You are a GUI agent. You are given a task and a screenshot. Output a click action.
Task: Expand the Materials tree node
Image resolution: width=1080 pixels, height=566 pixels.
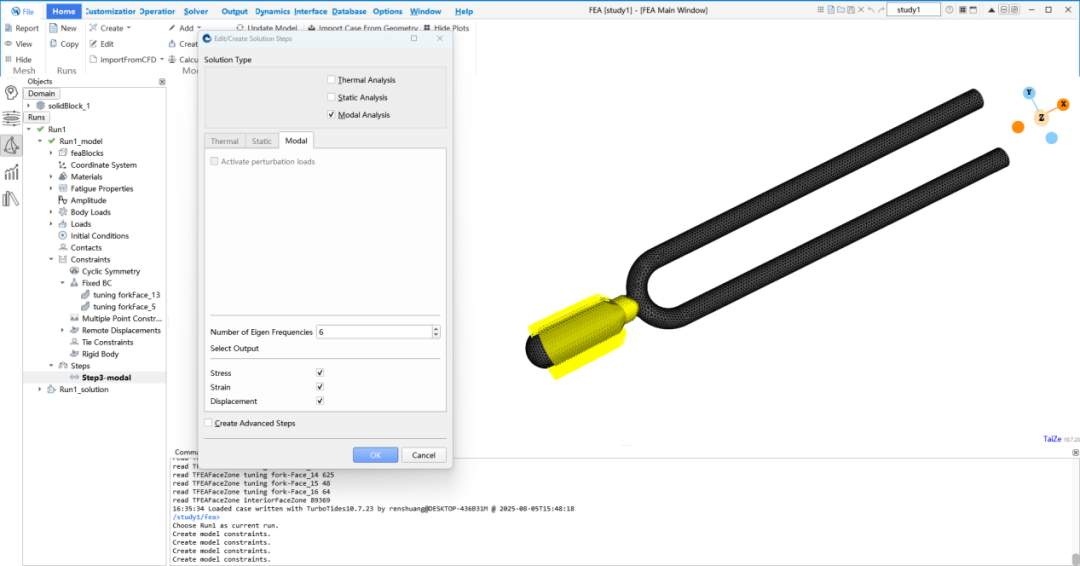(51, 177)
